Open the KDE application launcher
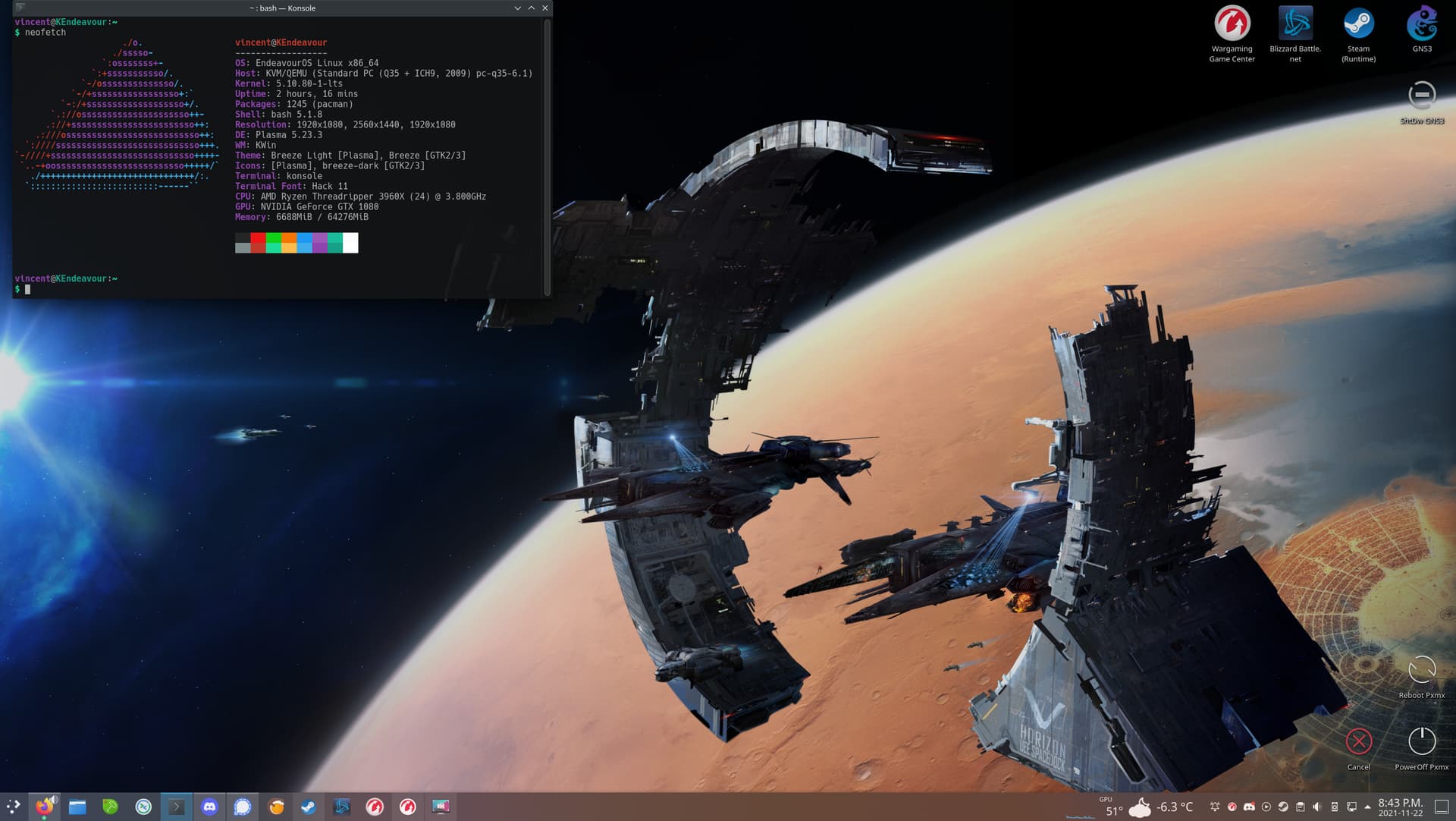 coord(13,807)
